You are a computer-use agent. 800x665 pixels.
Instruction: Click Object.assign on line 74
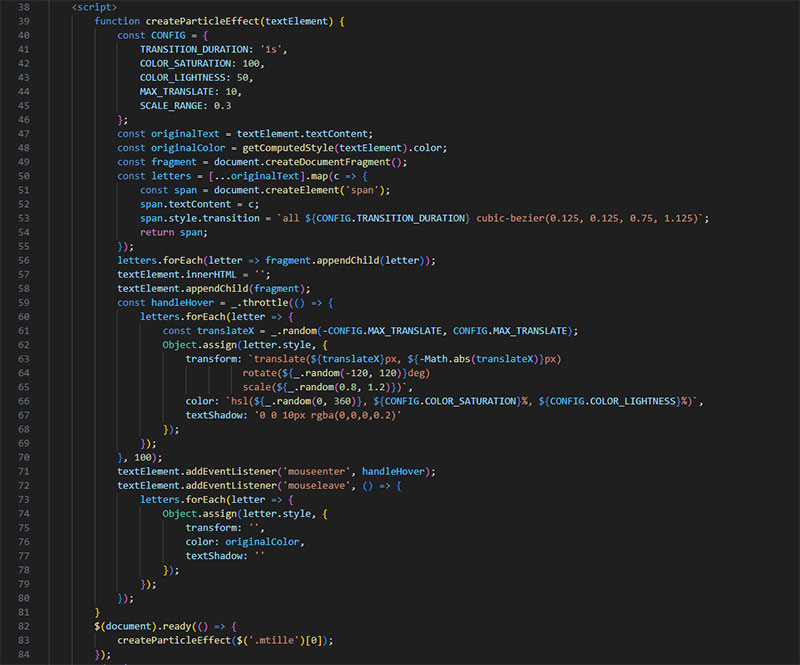[x=199, y=514]
